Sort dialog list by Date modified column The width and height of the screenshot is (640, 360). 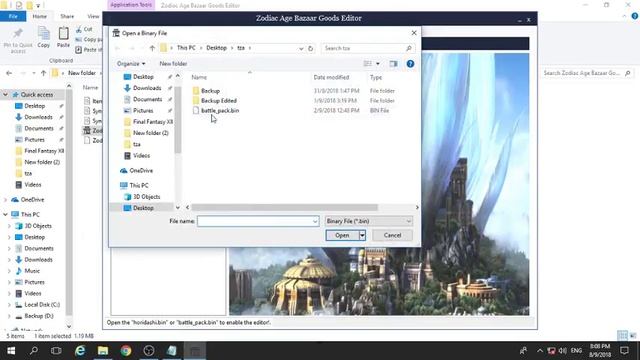click(x=331, y=77)
